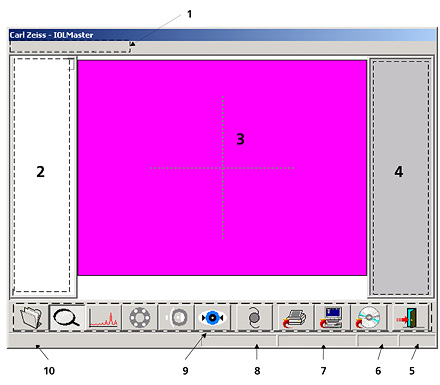Image resolution: width=440 pixels, height=385 pixels.
Task: Click the export-to-computer icon
Action: pos(332,318)
